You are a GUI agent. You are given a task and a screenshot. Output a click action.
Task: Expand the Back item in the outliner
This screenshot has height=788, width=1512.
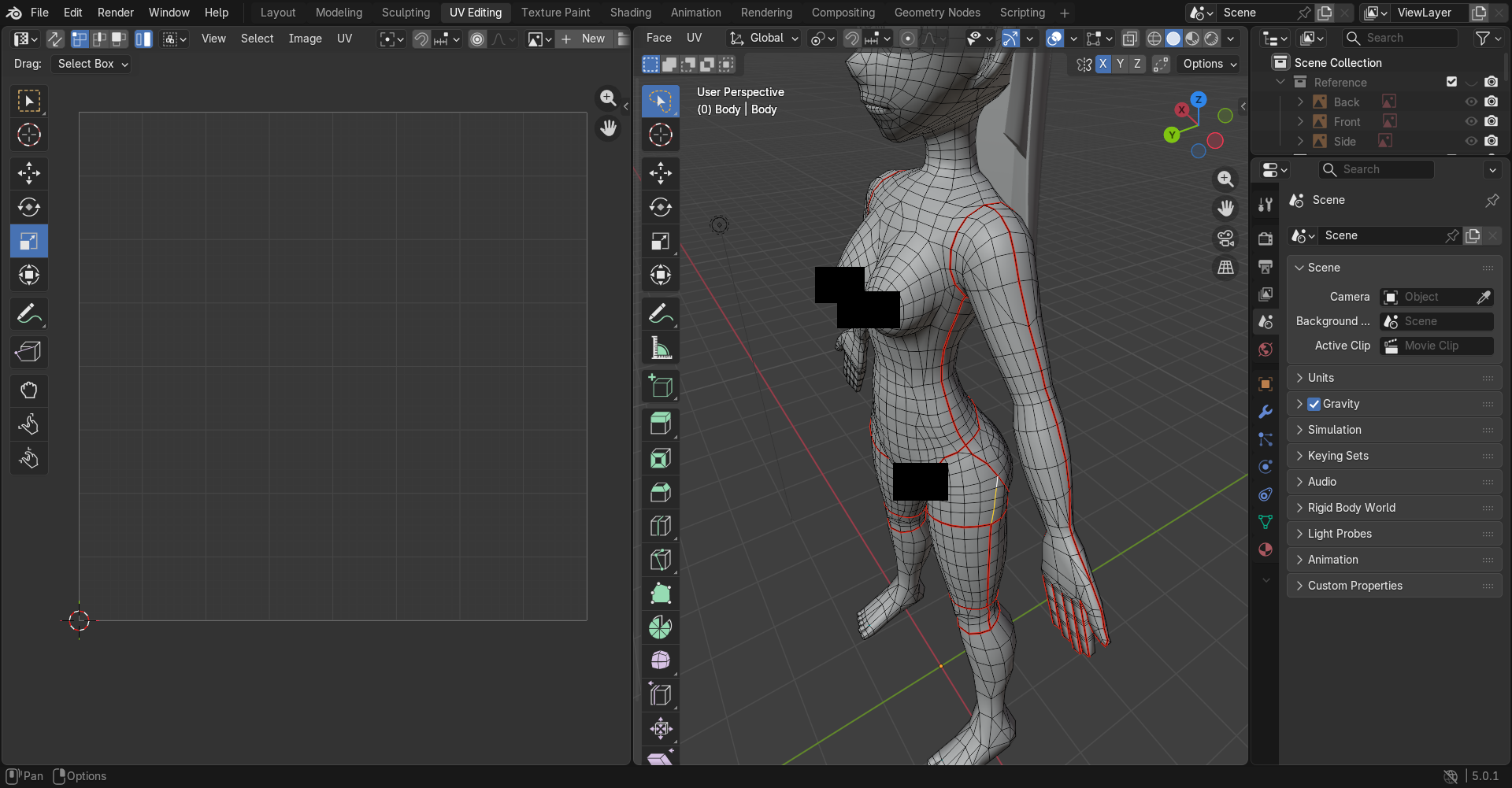[1300, 102]
